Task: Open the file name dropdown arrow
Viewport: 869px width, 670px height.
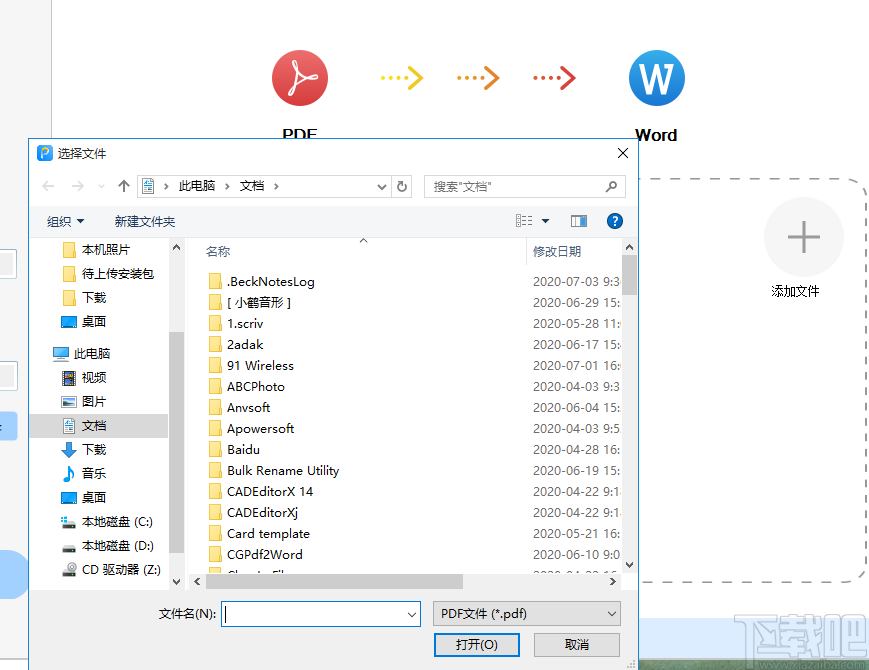Action: click(412, 614)
